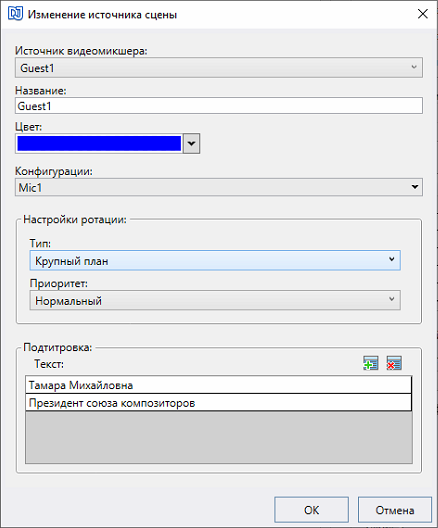This screenshot has height=528, width=438.
Task: Open the Приоритет dropdown showing Нормальный
Action: coord(215,300)
